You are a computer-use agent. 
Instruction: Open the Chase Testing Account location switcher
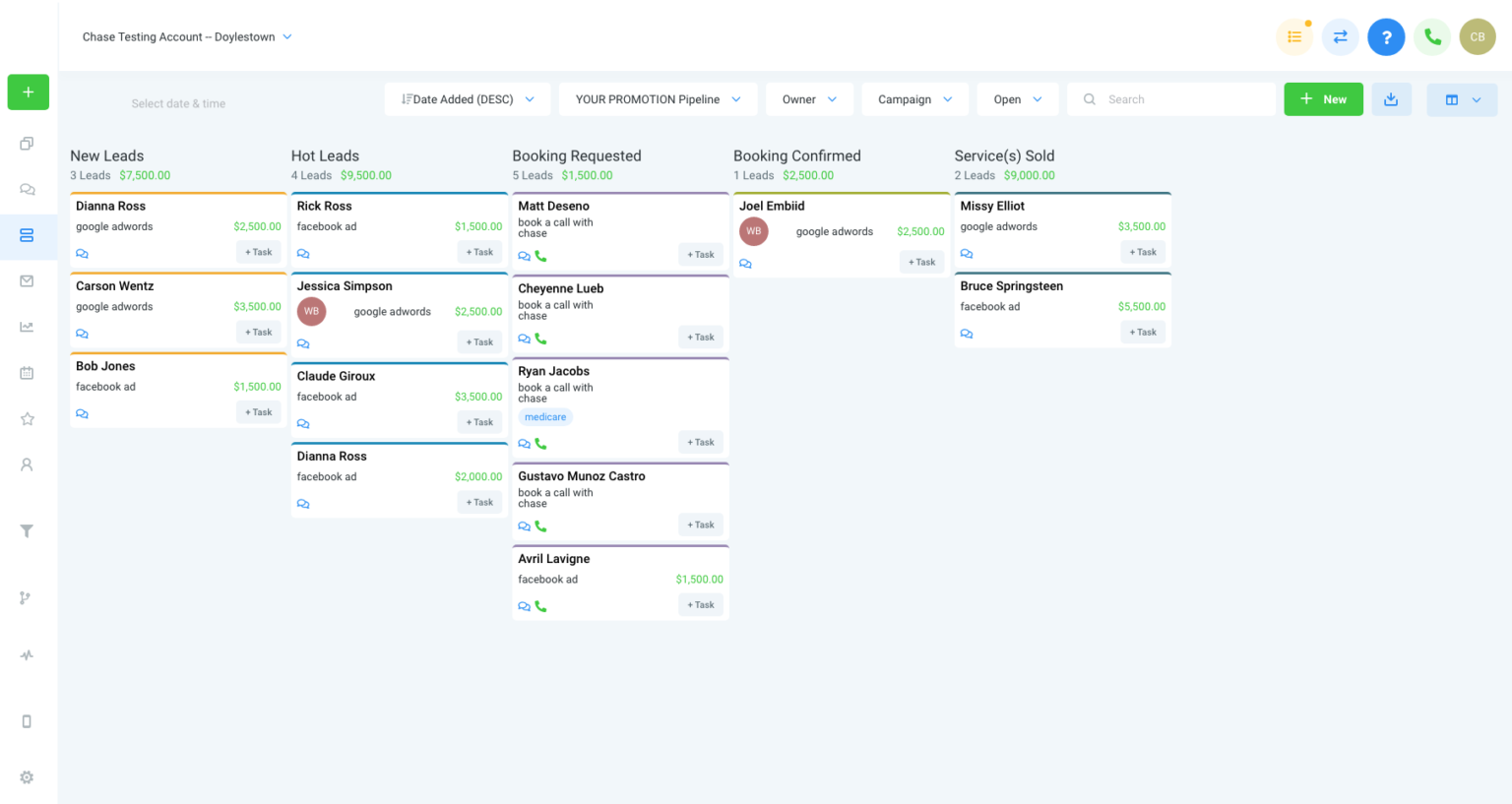(x=187, y=37)
